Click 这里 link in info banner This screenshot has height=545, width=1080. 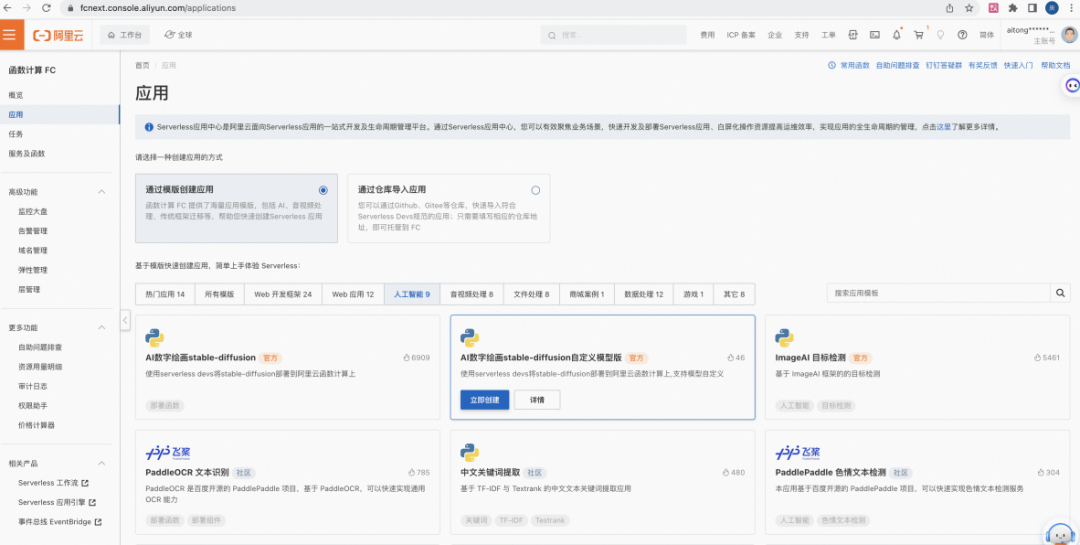[944, 127]
